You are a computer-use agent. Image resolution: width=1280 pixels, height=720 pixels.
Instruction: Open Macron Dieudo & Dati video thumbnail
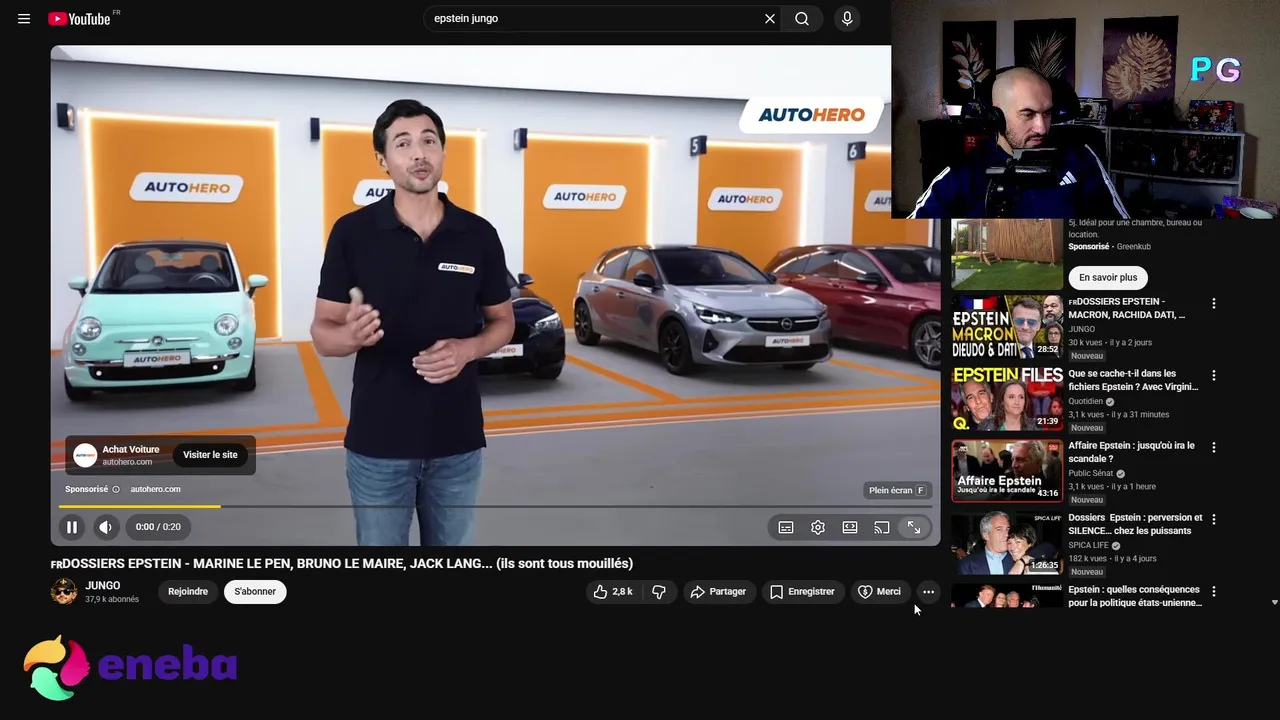1007,327
